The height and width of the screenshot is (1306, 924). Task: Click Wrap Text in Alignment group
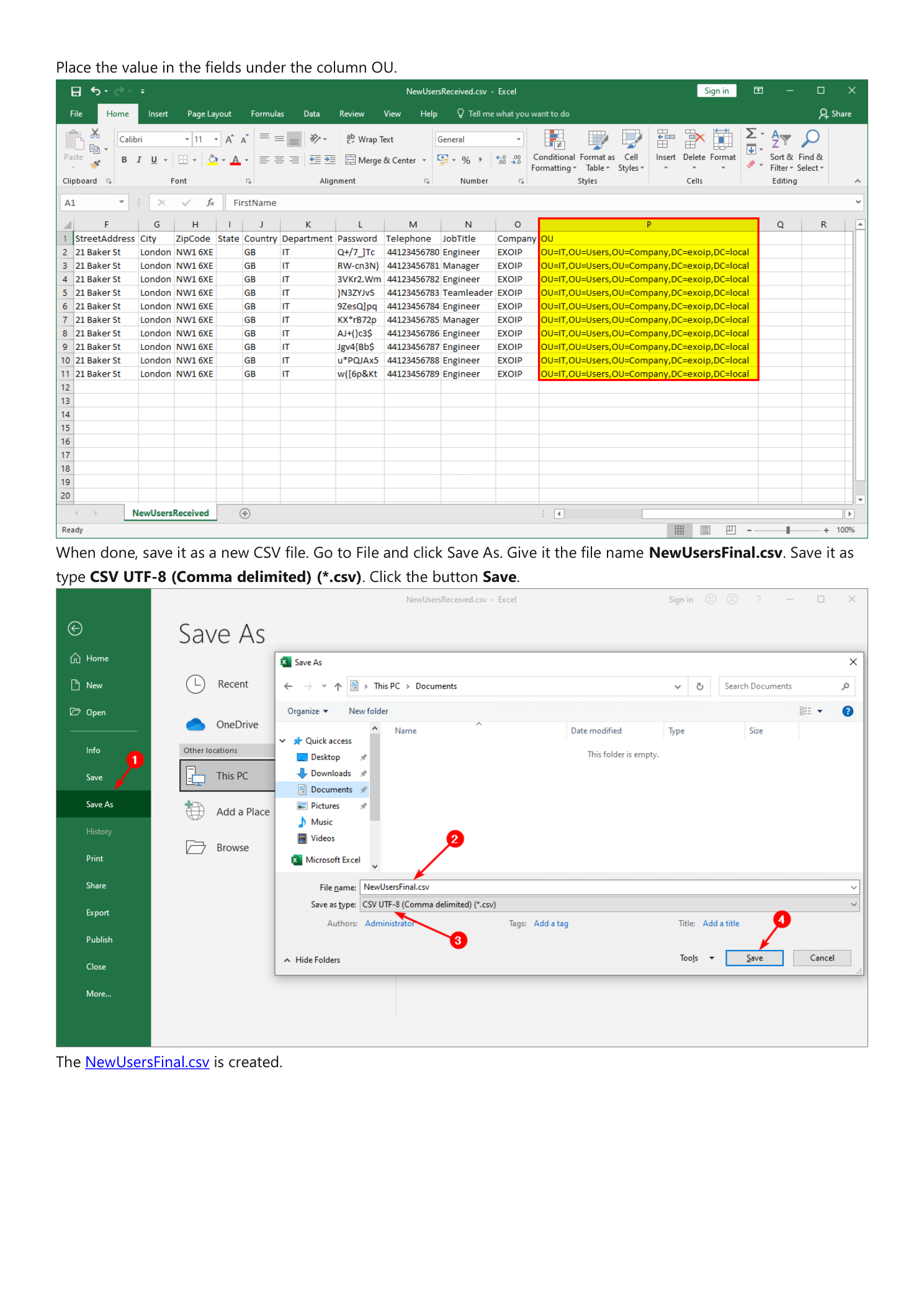[x=370, y=140]
